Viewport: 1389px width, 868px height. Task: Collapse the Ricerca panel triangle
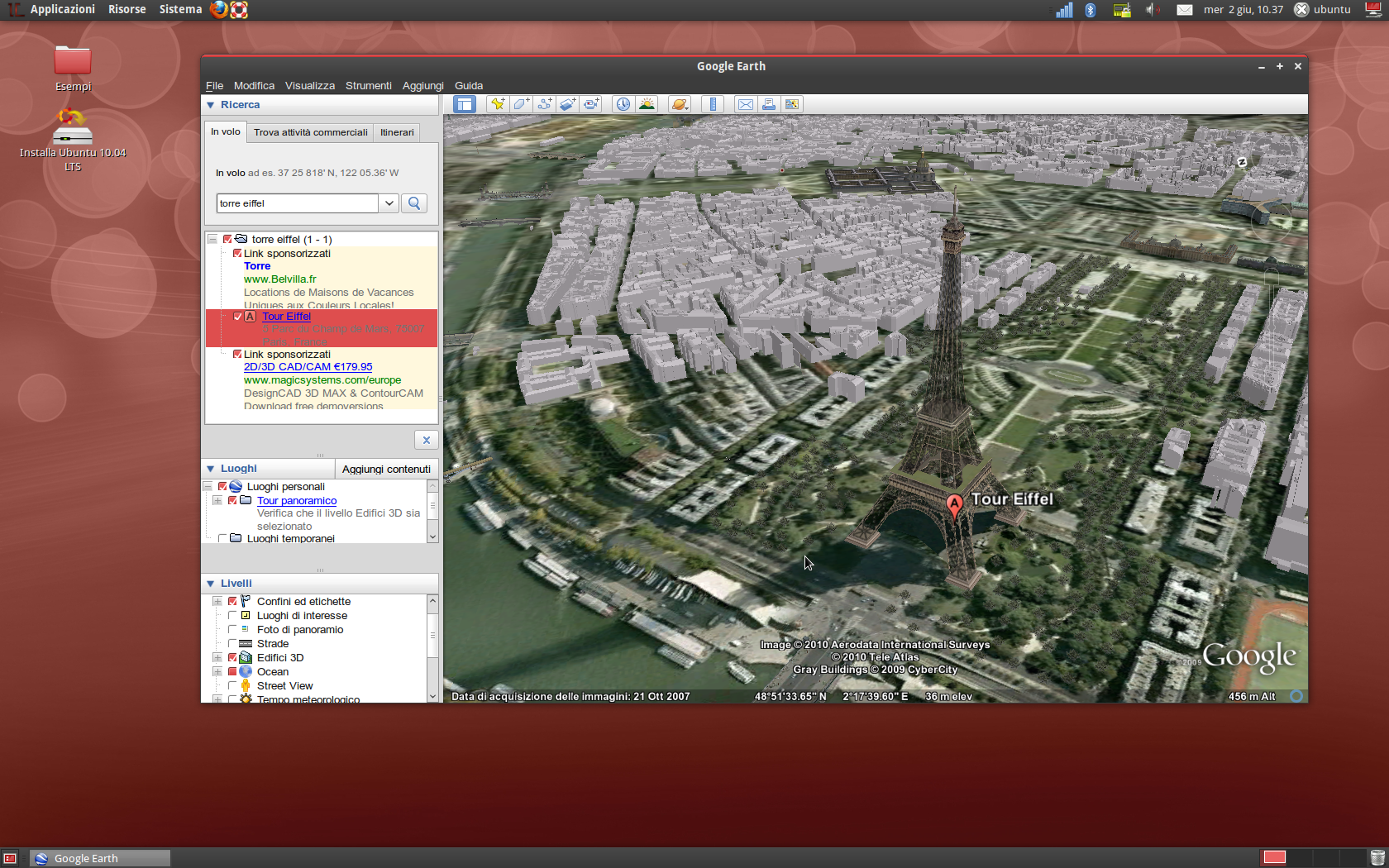point(210,105)
